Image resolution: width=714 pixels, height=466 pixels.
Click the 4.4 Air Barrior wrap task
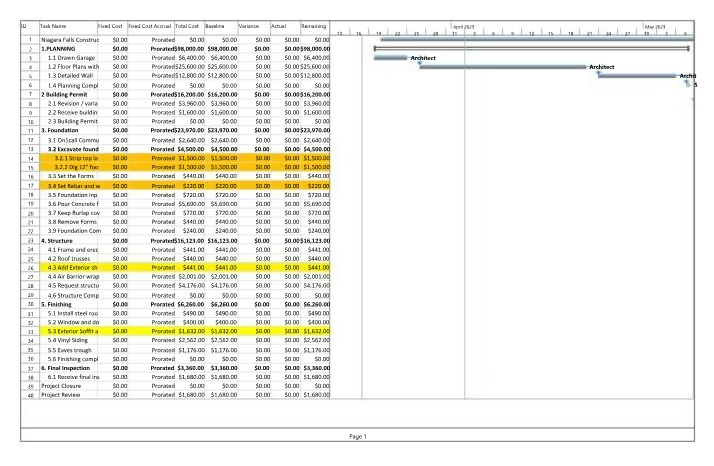[73, 277]
